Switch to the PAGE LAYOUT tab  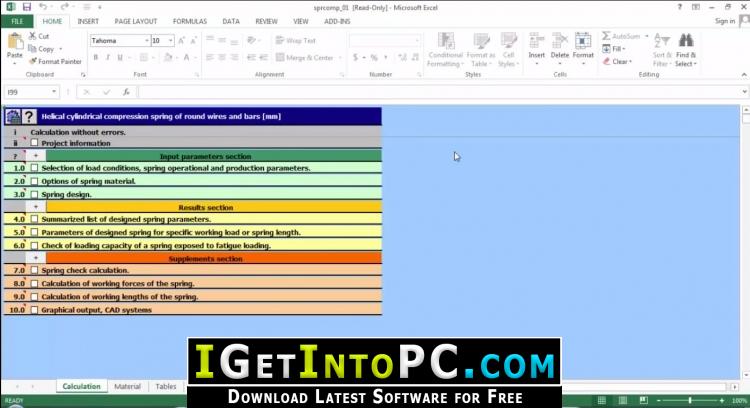(136, 22)
